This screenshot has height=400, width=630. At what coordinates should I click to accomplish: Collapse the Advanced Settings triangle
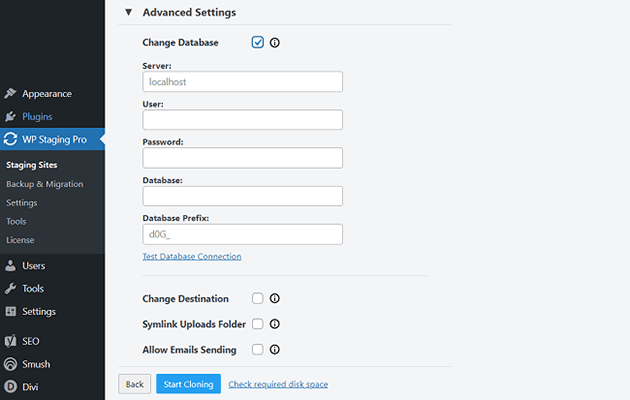(129, 12)
